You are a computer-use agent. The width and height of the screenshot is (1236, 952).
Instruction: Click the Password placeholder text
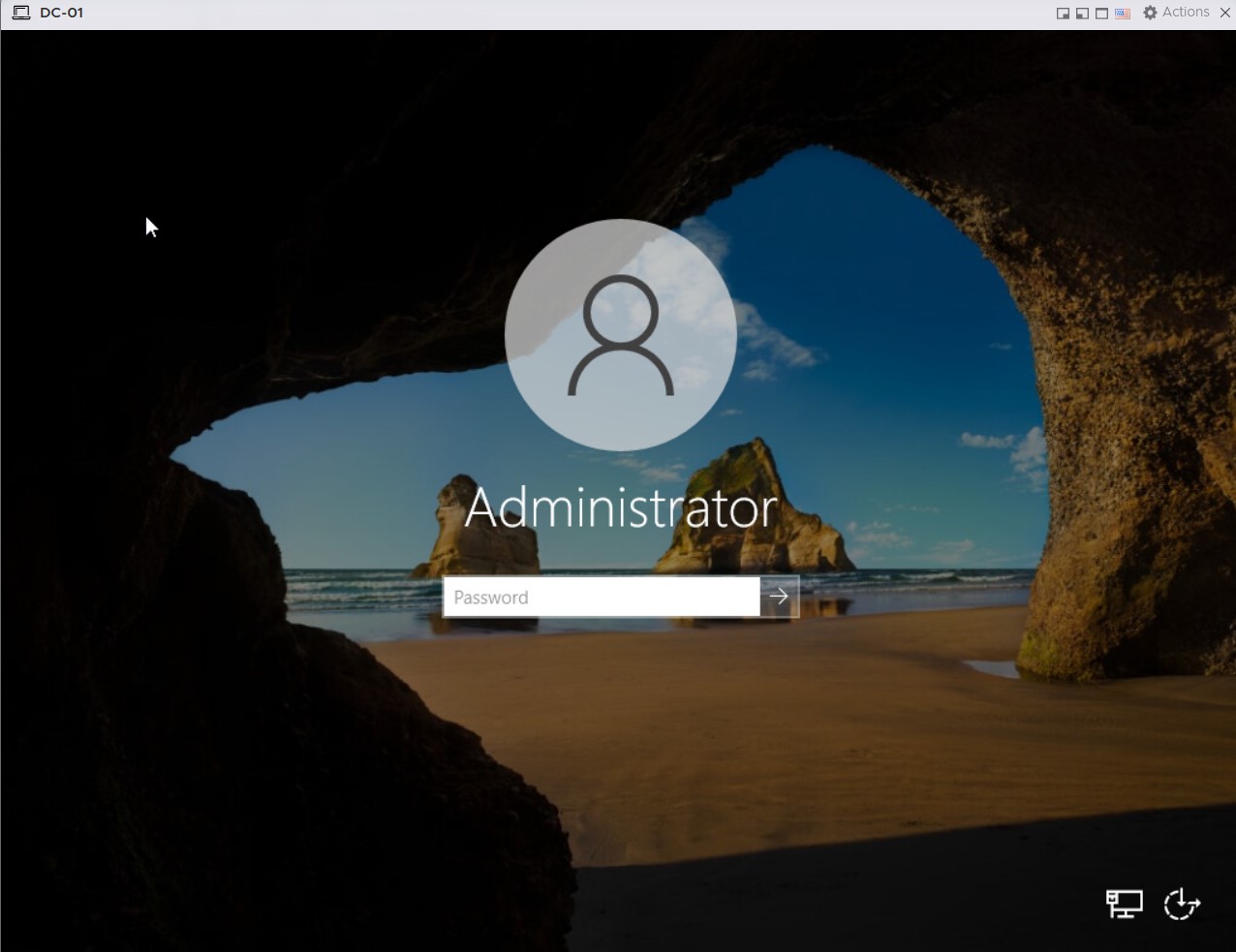point(491,598)
